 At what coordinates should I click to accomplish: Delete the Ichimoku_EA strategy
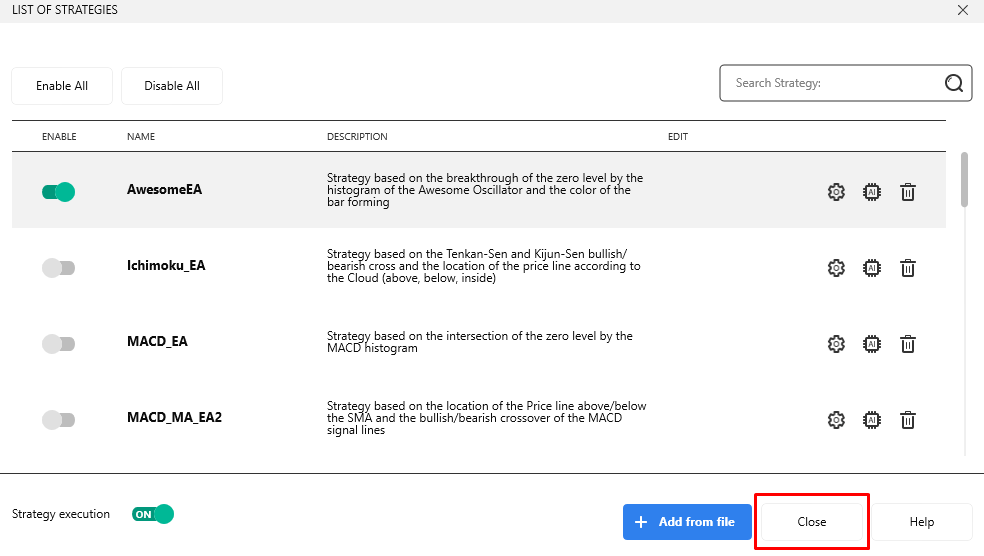(907, 268)
